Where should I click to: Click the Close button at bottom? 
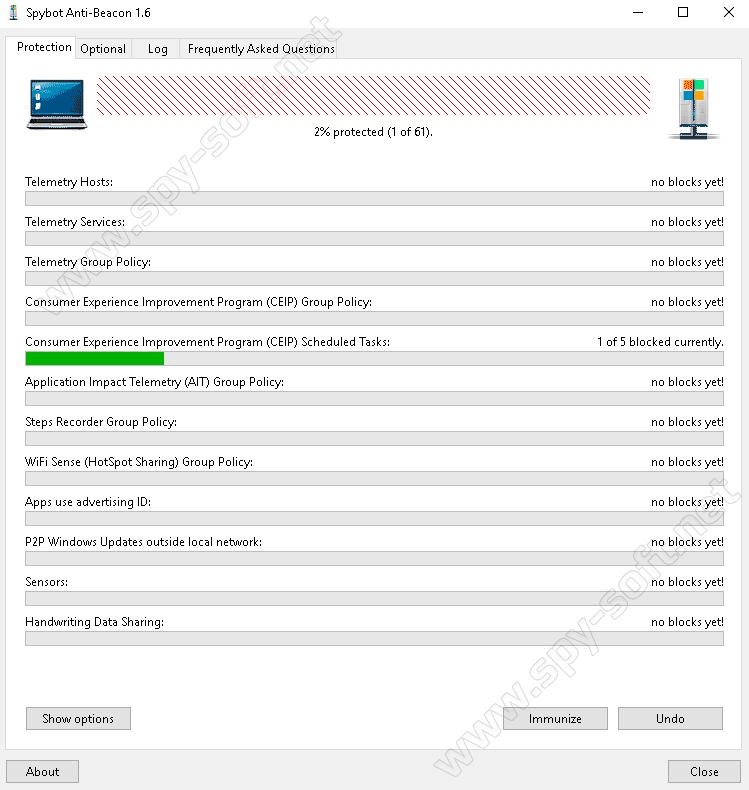pyautogui.click(x=704, y=771)
